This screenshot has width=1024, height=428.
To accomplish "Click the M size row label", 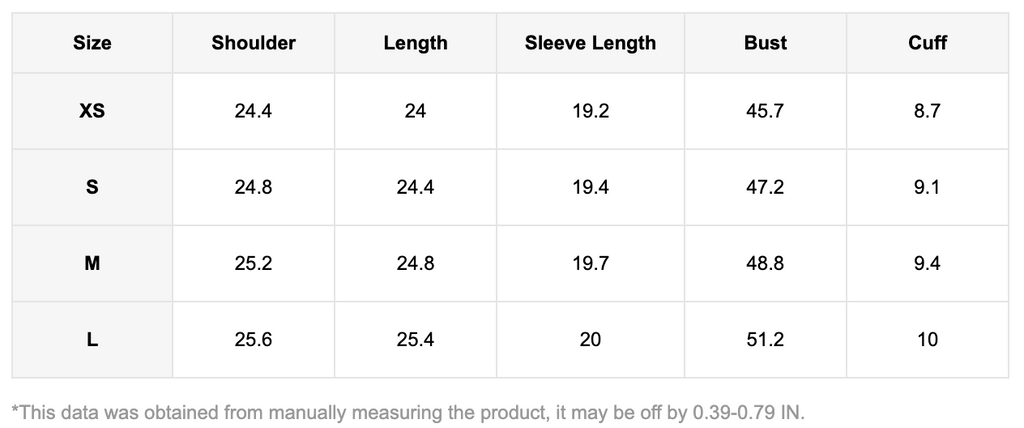I will 92,264.
